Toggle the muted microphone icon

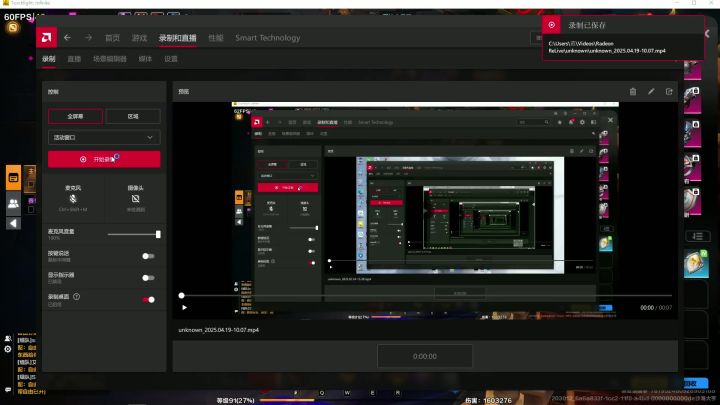pyautogui.click(x=73, y=199)
